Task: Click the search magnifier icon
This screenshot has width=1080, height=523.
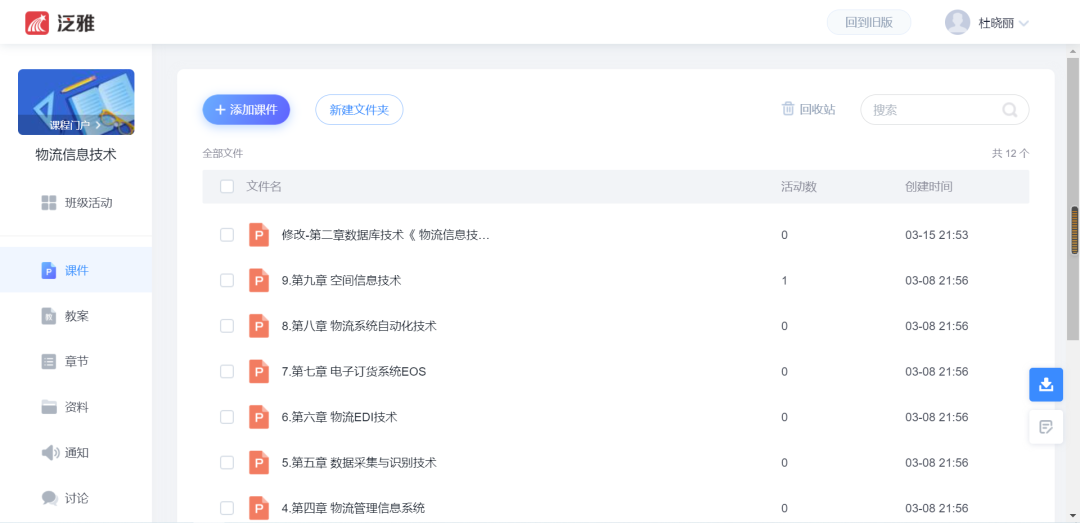Action: [1010, 110]
